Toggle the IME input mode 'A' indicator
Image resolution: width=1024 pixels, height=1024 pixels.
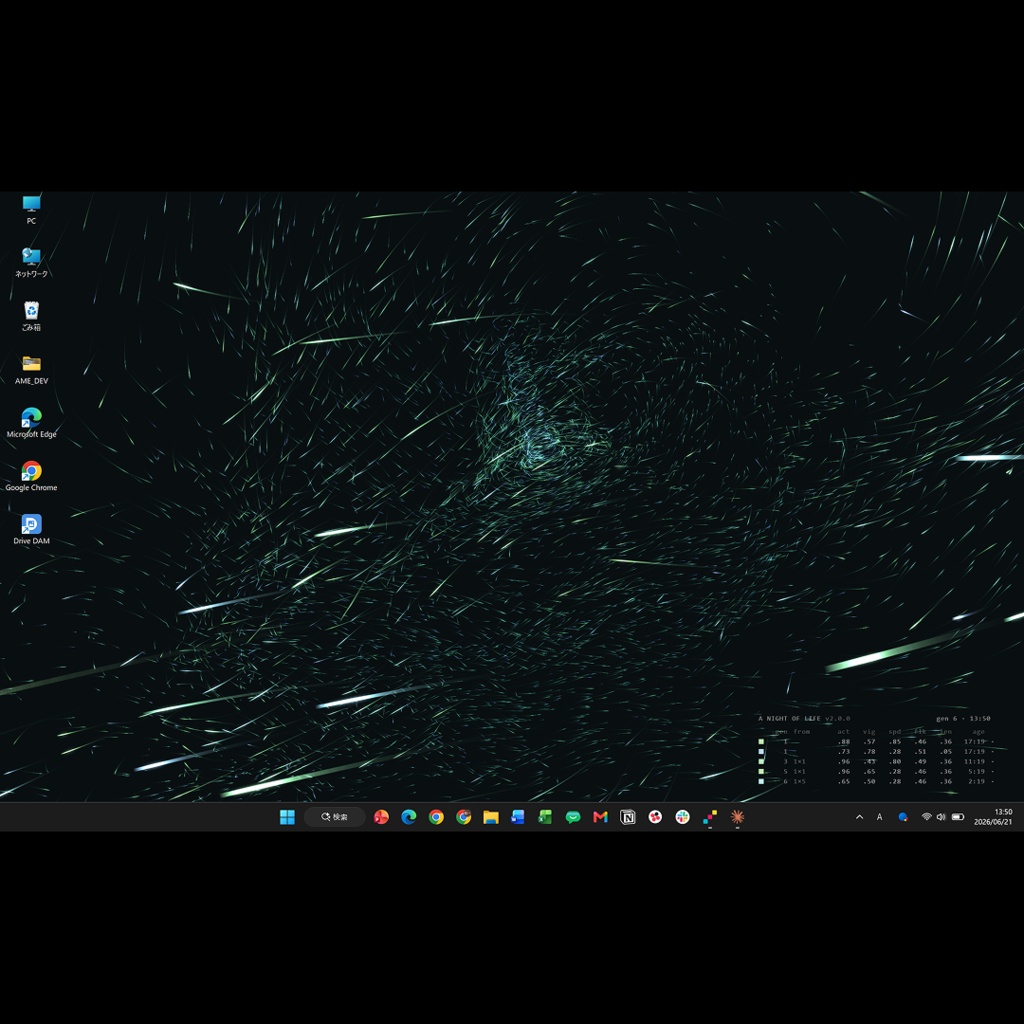pos(880,817)
